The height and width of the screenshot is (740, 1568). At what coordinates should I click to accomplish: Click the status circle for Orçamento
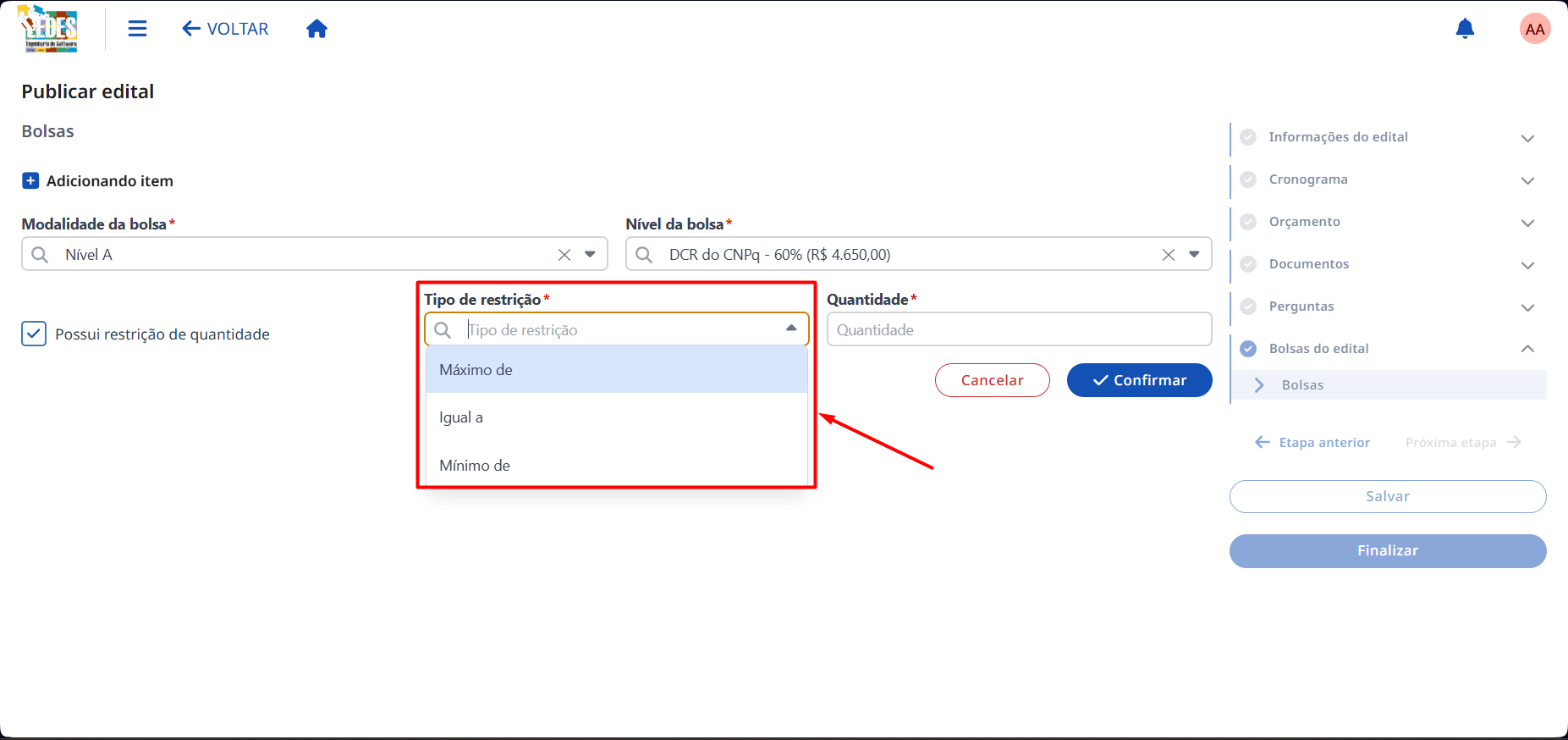1248,222
